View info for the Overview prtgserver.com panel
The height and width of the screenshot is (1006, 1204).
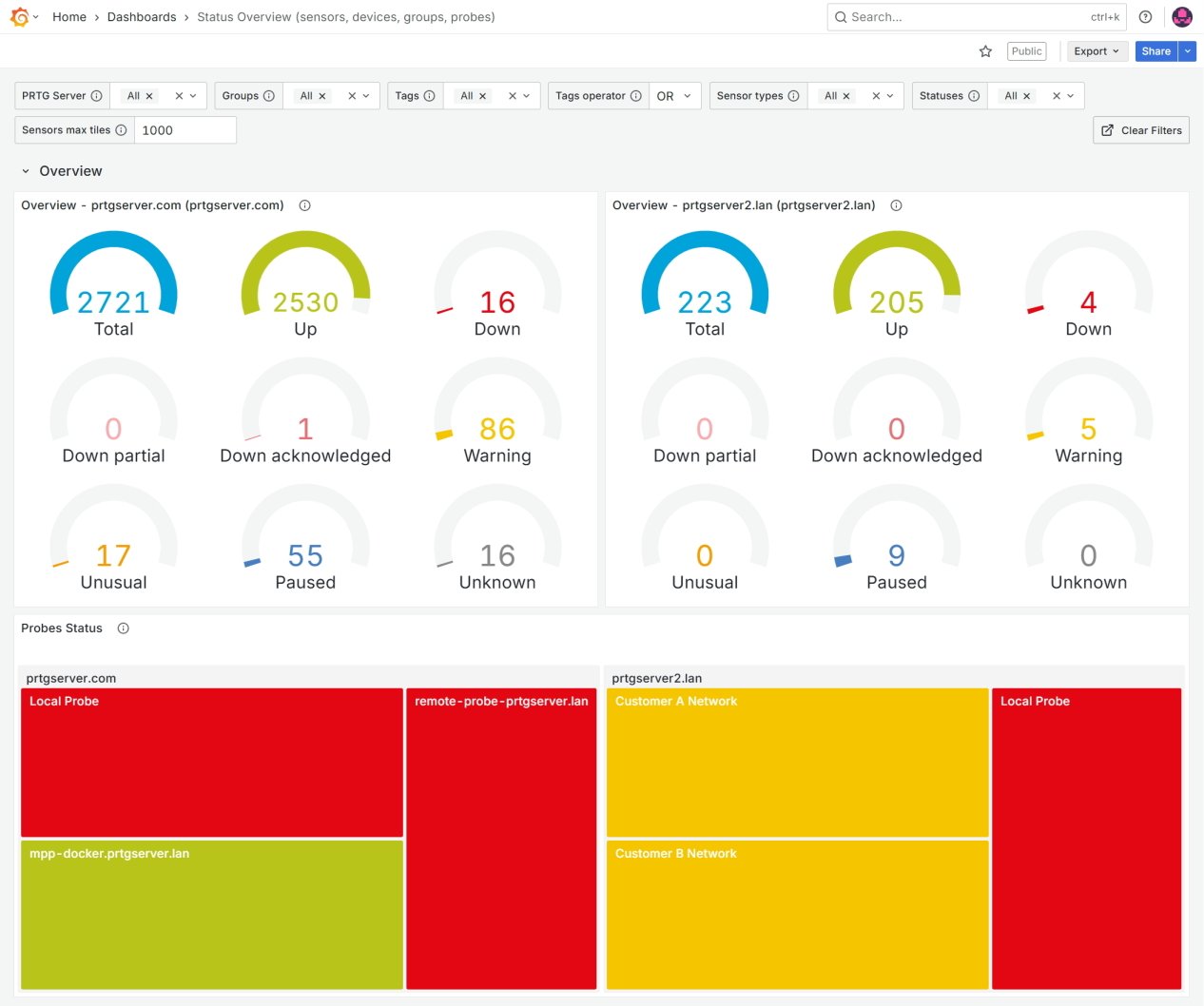click(303, 204)
